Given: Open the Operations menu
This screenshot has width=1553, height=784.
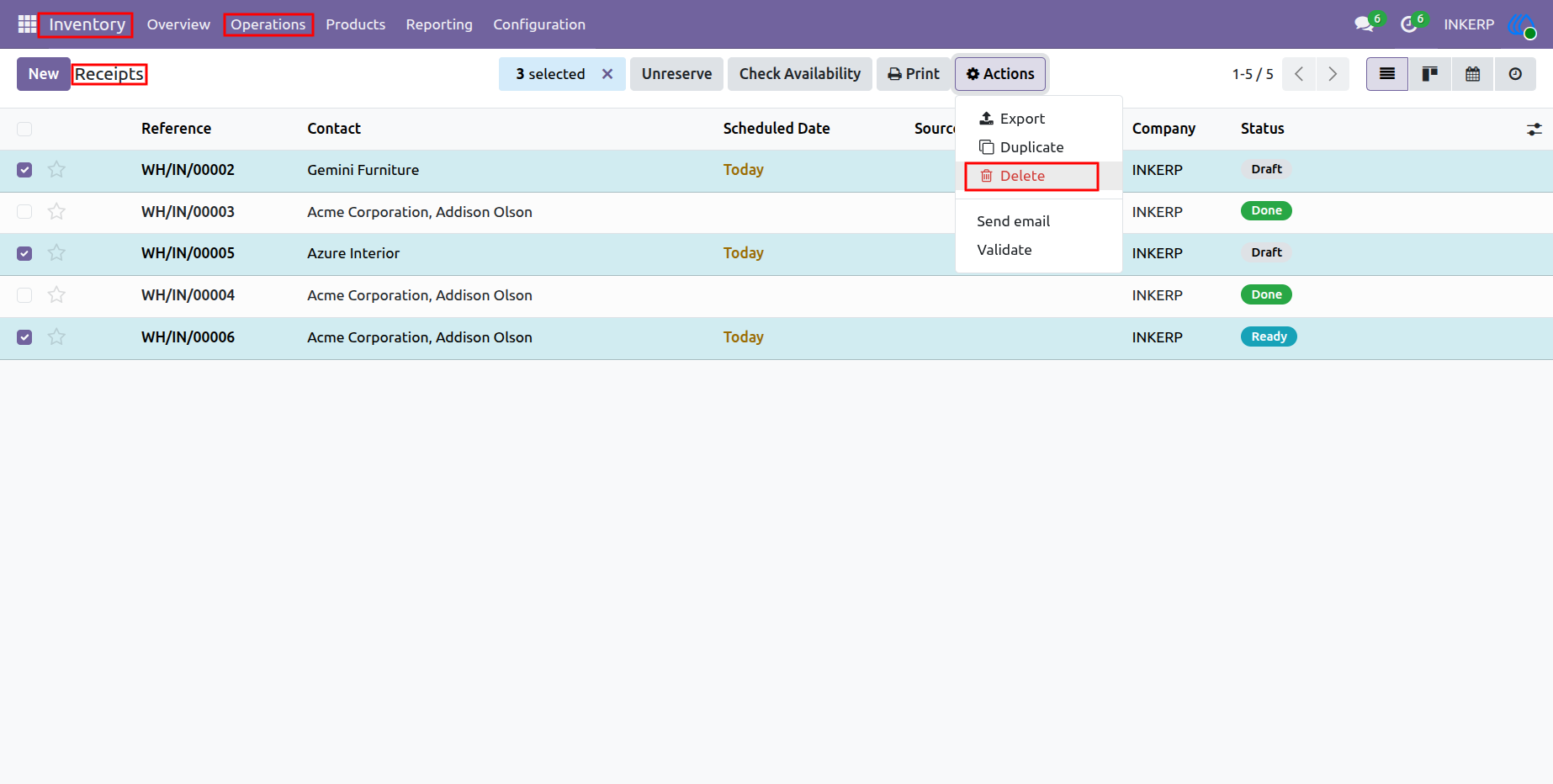Looking at the screenshot, I should coord(268,24).
